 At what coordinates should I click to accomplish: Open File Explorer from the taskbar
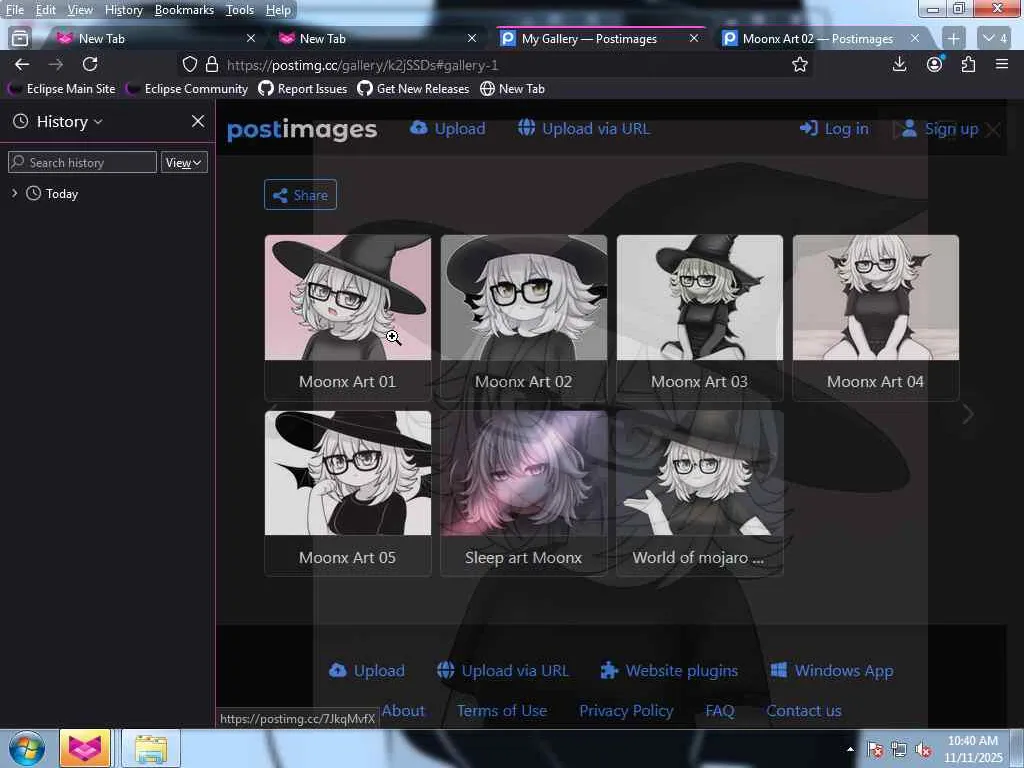[x=151, y=748]
